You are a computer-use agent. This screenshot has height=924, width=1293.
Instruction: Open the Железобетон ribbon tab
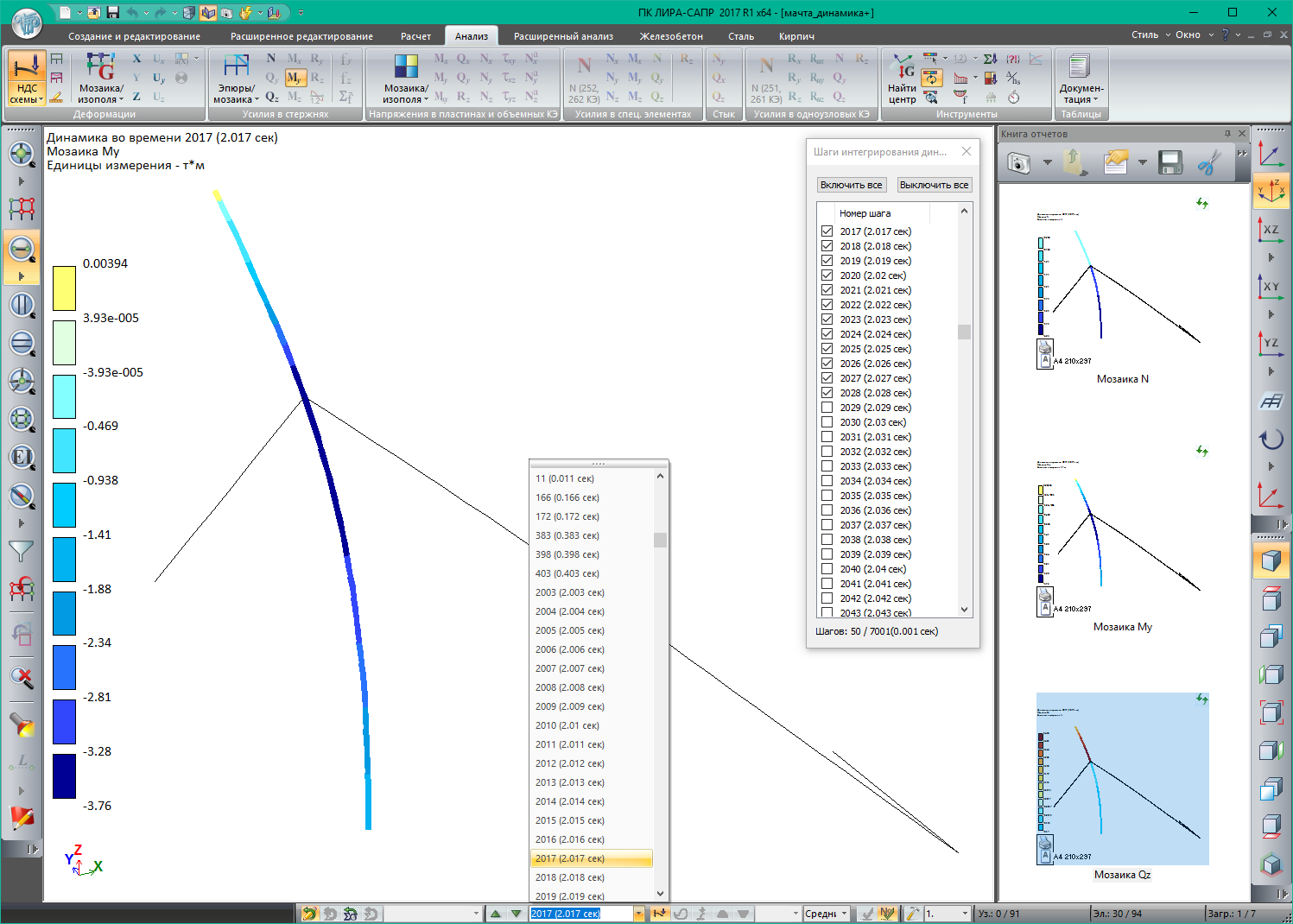(x=670, y=36)
